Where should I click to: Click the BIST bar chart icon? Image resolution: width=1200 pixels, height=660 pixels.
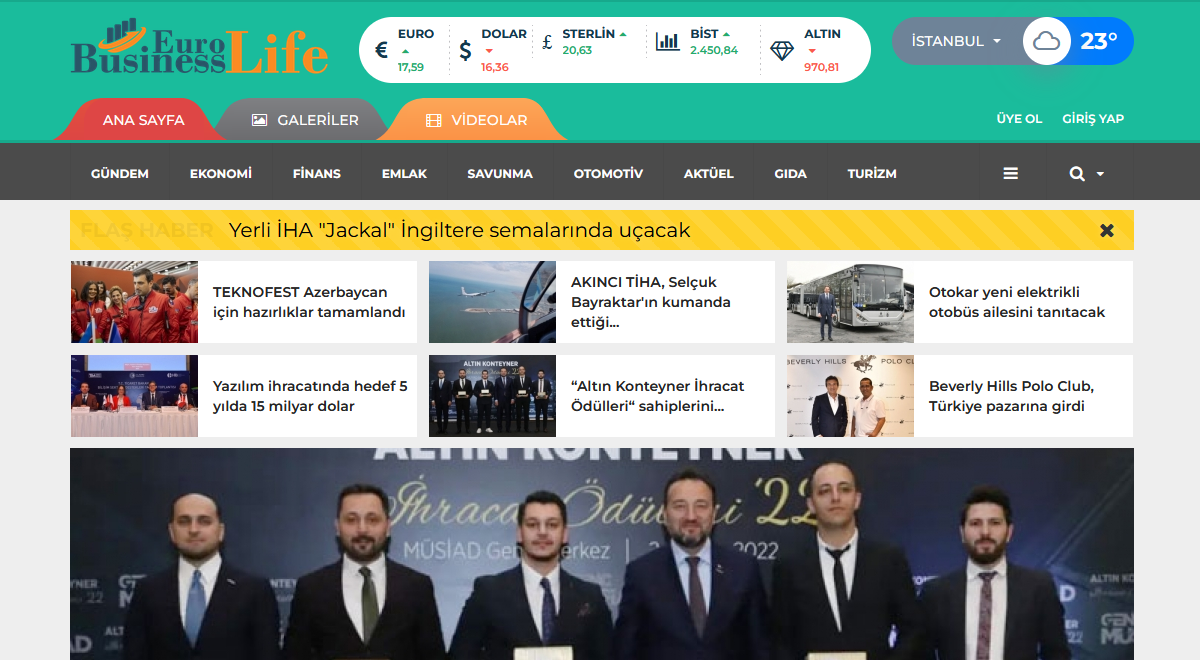667,42
